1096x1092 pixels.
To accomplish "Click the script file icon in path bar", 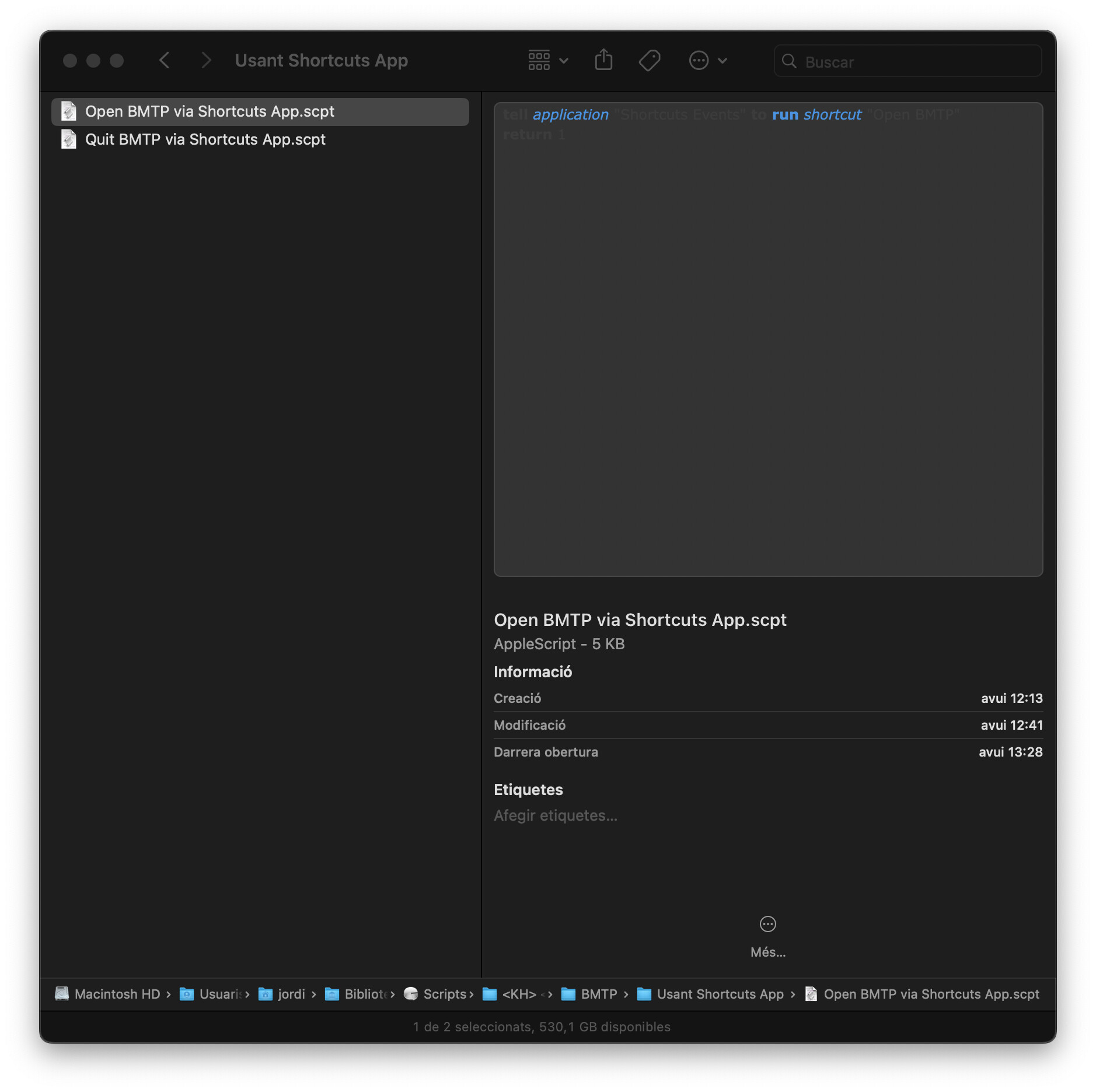I will [811, 994].
